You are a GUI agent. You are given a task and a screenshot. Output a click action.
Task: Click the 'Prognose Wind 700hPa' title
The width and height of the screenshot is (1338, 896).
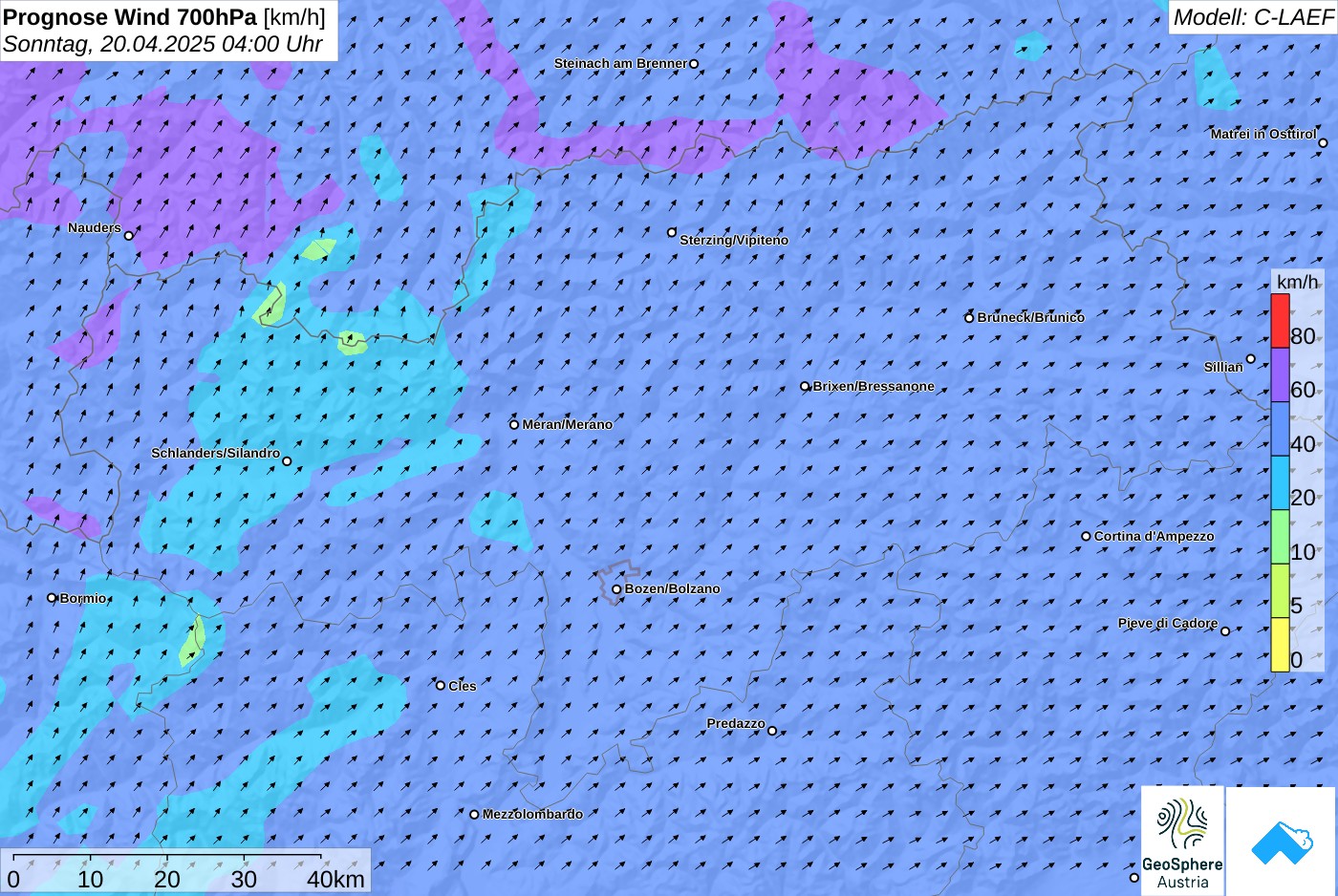(x=130, y=17)
